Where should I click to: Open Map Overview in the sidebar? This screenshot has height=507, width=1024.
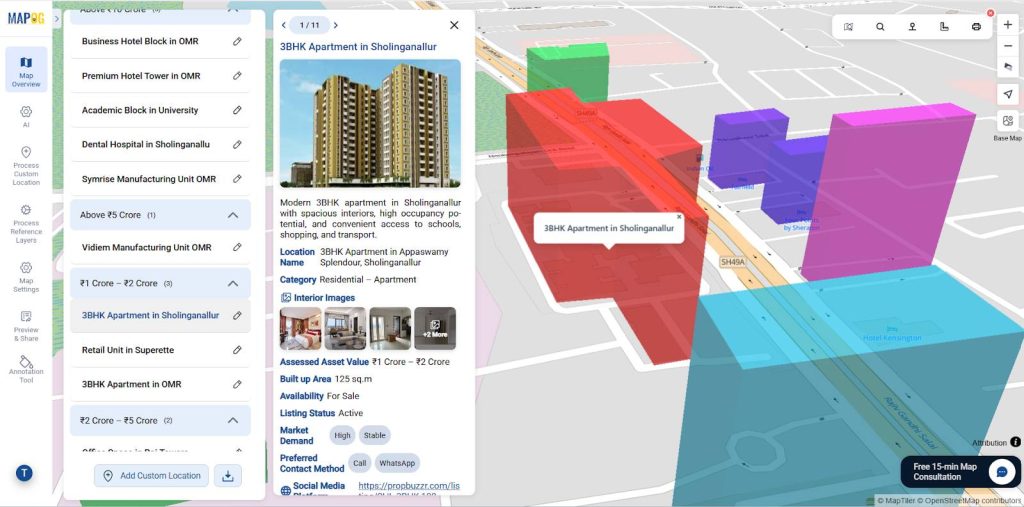tap(26, 69)
